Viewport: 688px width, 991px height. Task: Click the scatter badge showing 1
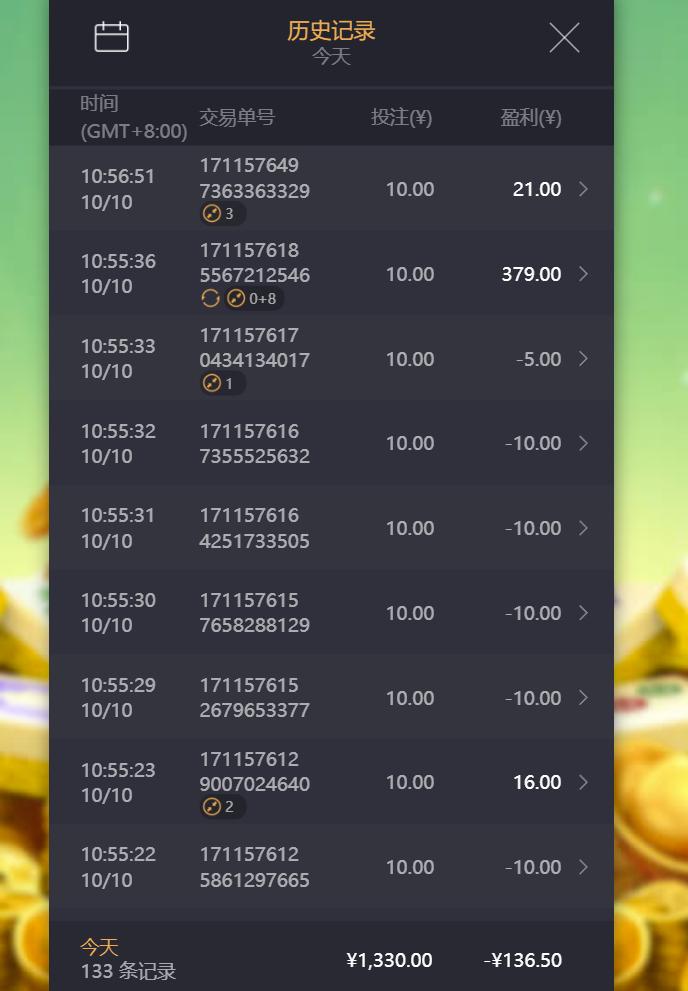click(221, 383)
